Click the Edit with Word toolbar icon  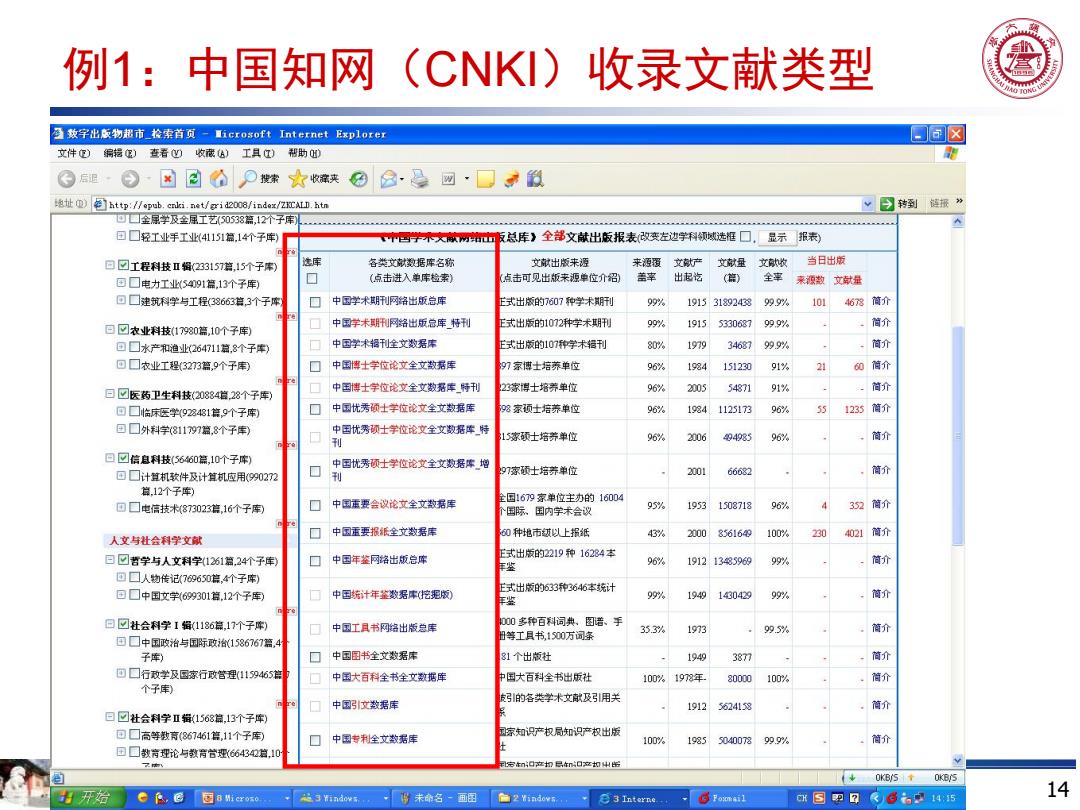click(448, 179)
